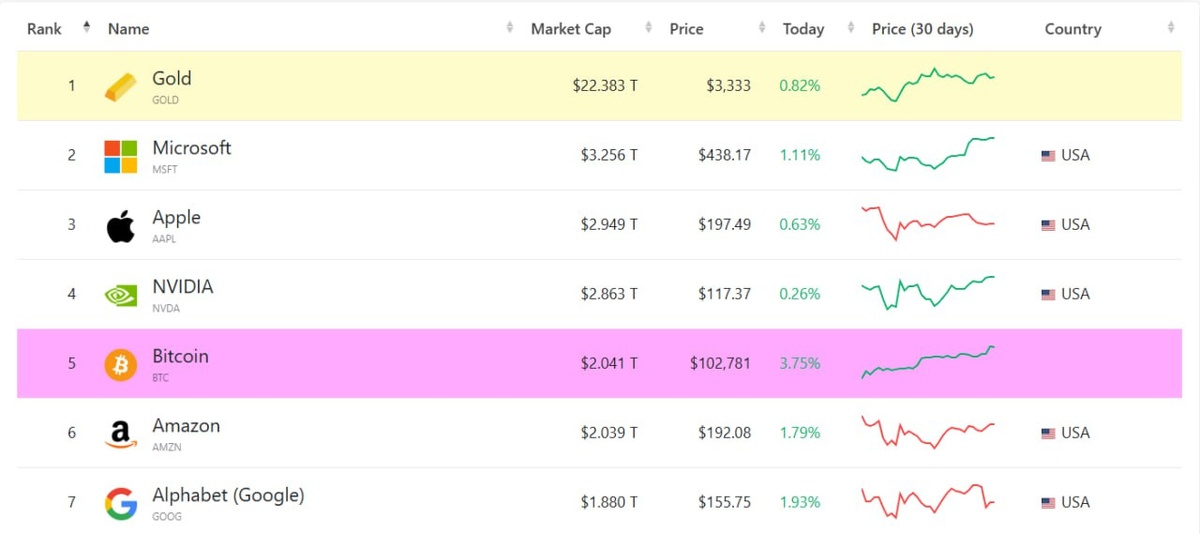The height and width of the screenshot is (534, 1200).
Task: Click the Alphabet Google logo icon
Action: 120,503
